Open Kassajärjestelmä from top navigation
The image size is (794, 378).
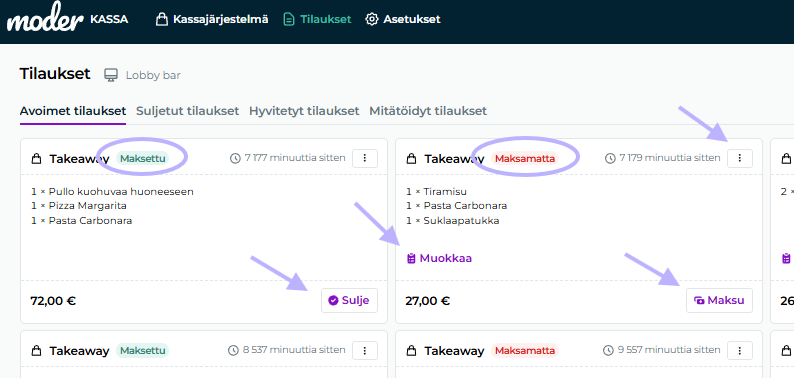coord(212,20)
